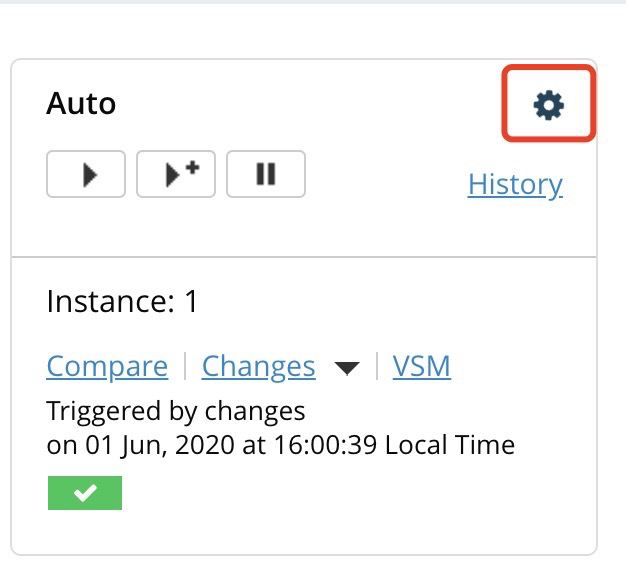Click the trigger with options button

tap(176, 174)
